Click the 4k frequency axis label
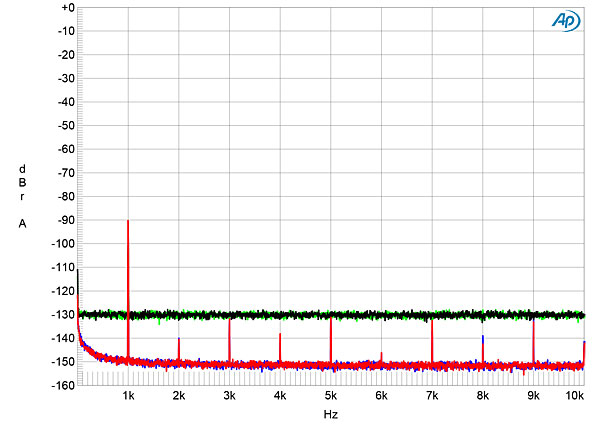Image resolution: width=600 pixels, height=430 pixels. pos(280,396)
